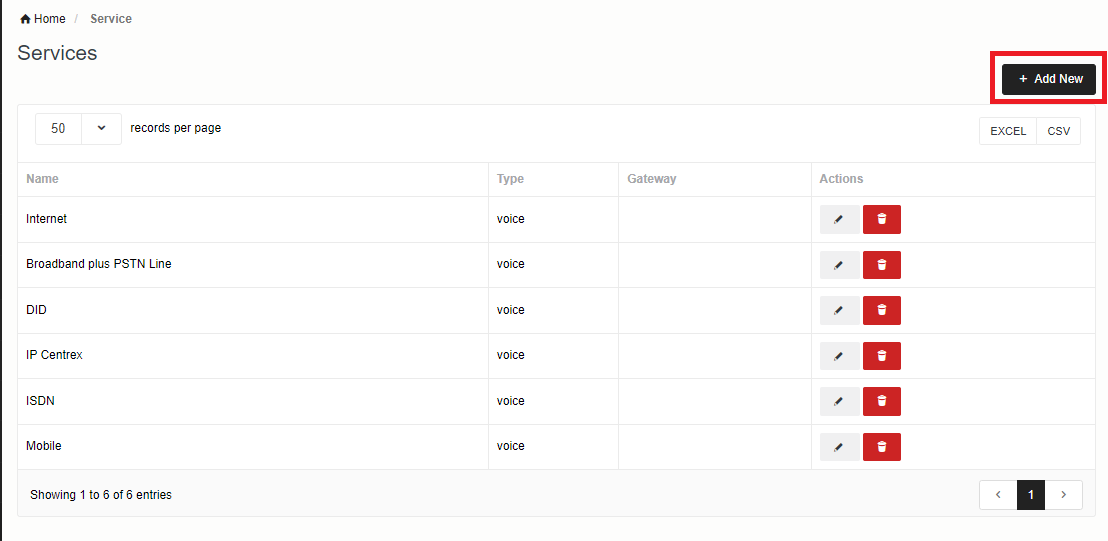Sort table by Name column header
Screen dimensions: 1108x541
click(42, 179)
